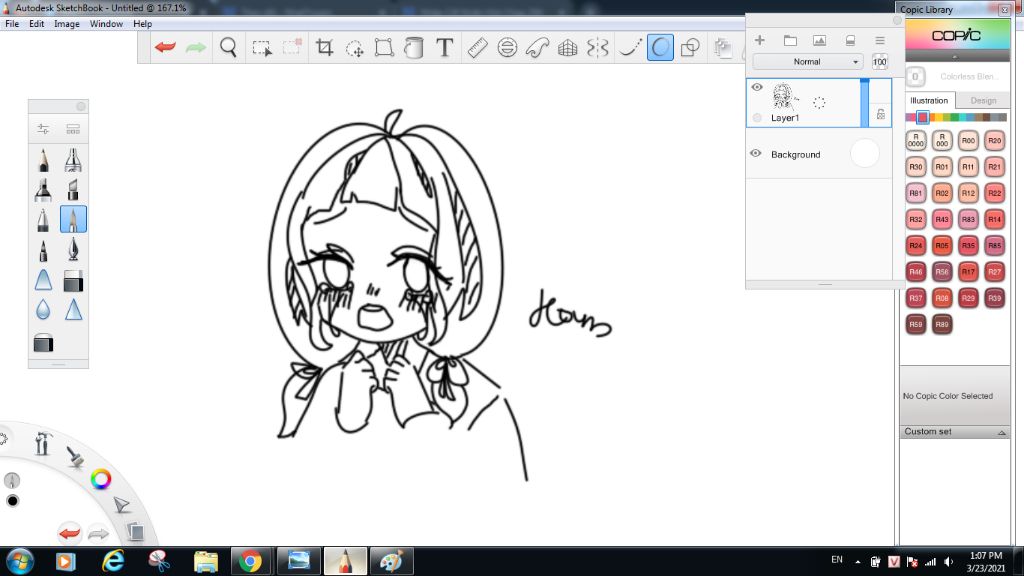The image size is (1024, 576).
Task: Add a layer group folder
Action: coord(790,40)
